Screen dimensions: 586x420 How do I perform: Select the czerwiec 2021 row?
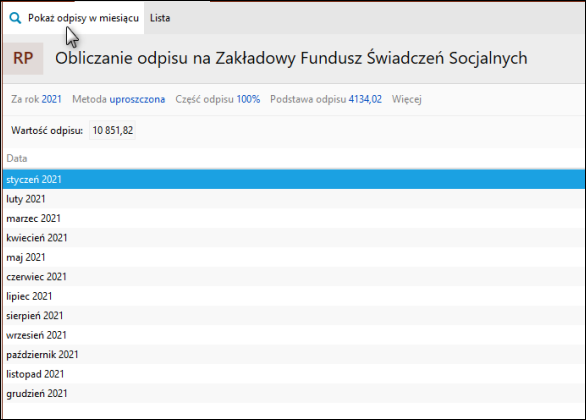(x=294, y=277)
